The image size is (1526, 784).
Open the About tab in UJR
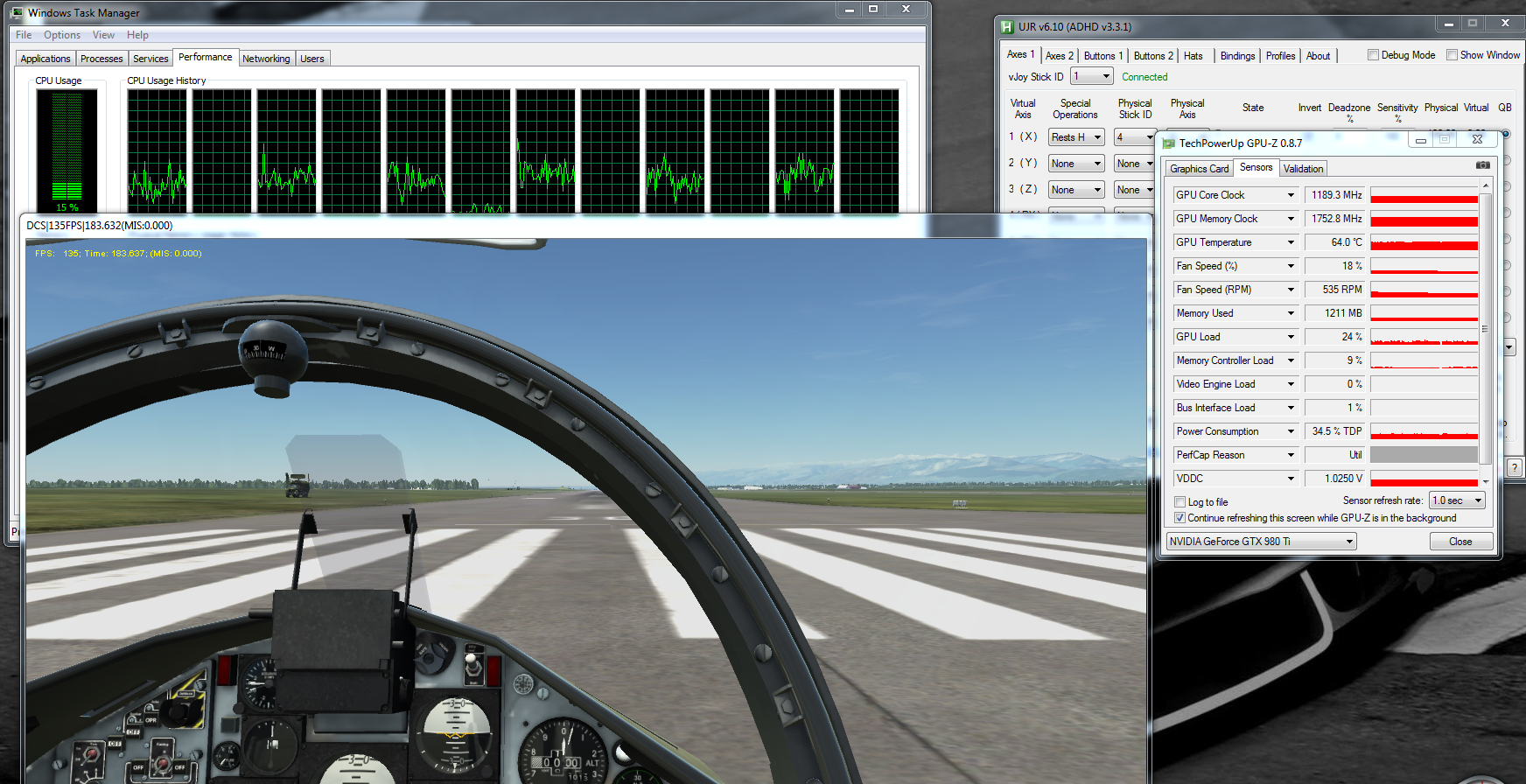coord(1318,56)
